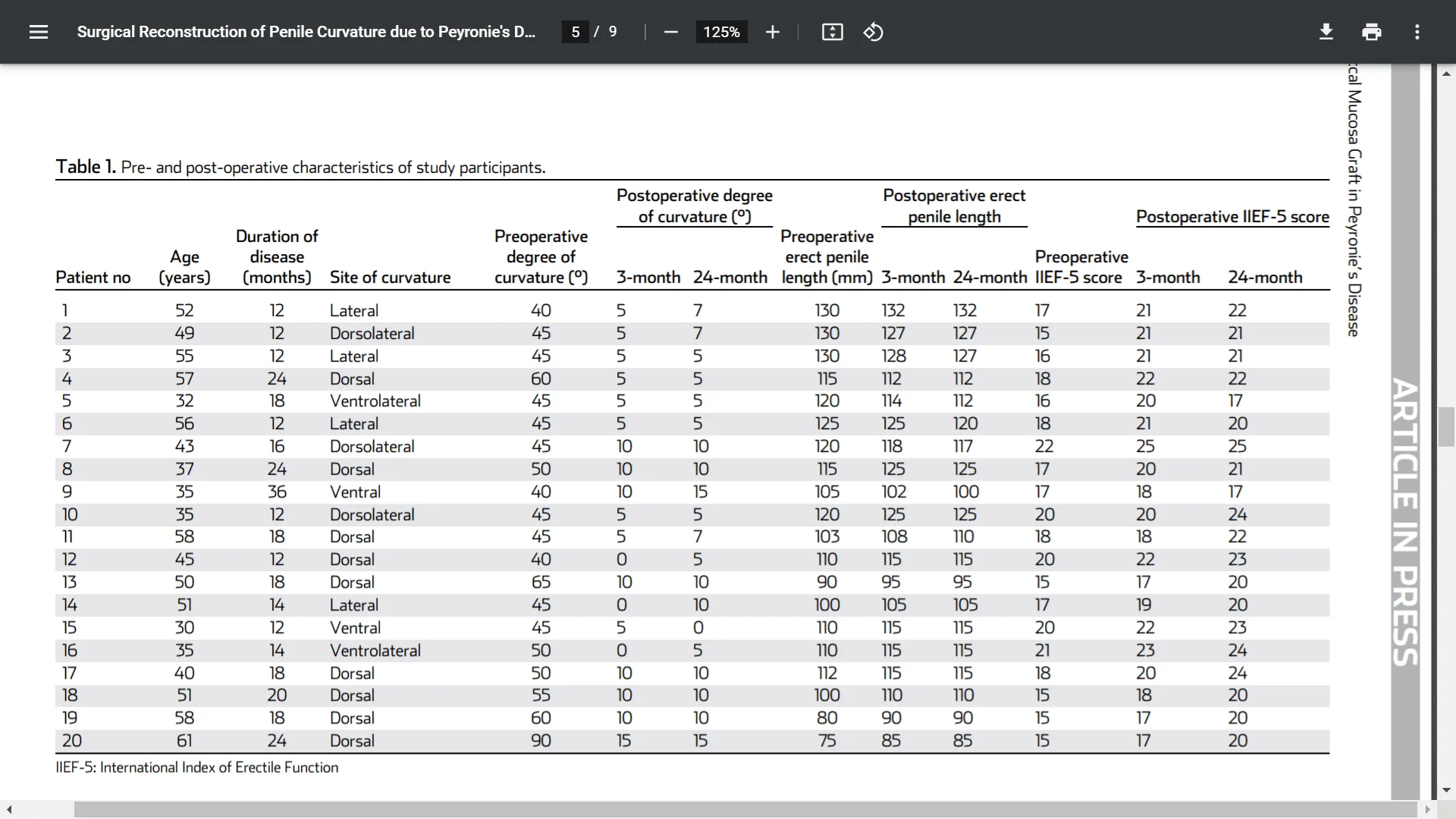
Task: Open the three-dot more actions menu
Action: point(1417,32)
